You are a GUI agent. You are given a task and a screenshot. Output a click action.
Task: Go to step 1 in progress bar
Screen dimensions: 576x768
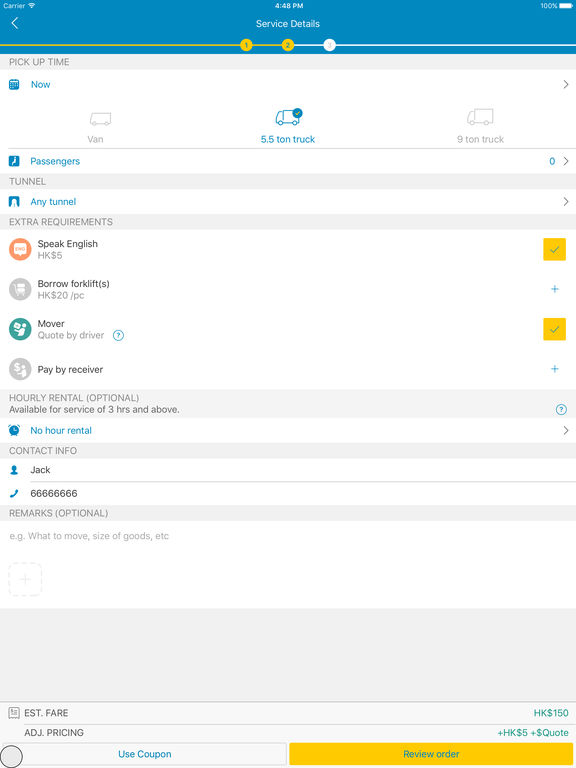246,46
